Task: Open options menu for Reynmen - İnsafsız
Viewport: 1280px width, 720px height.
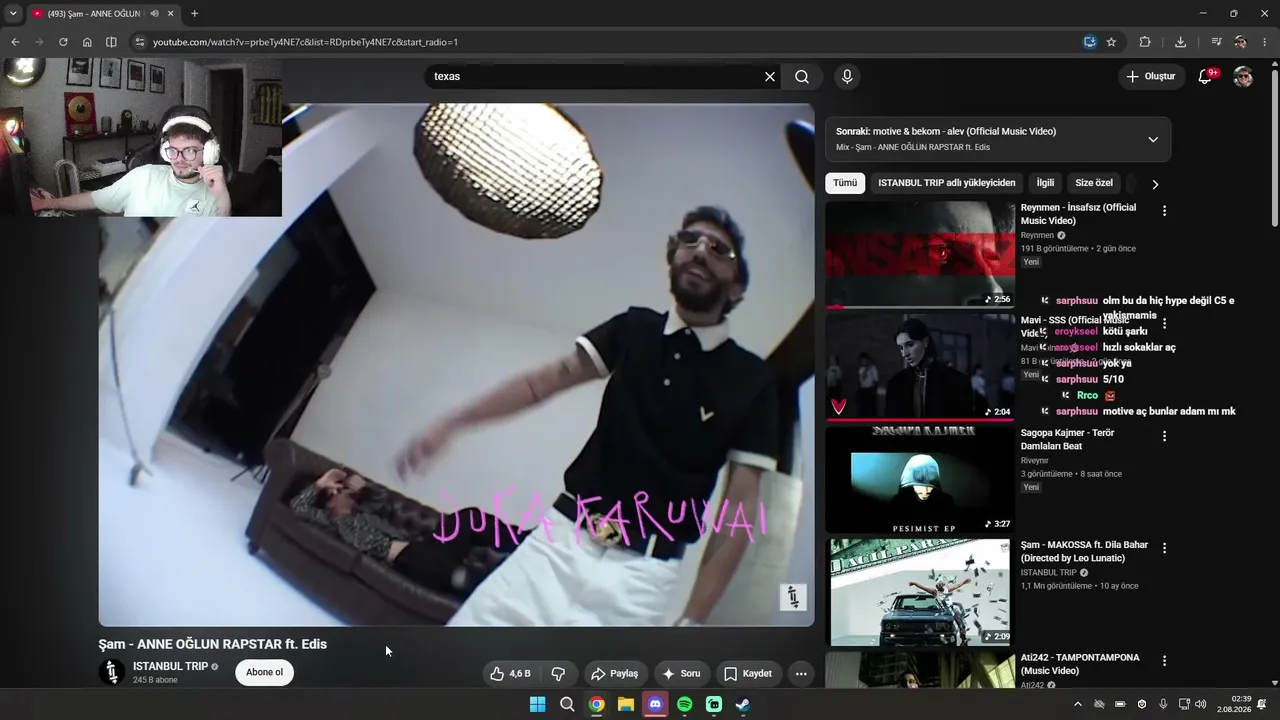Action: click(1164, 211)
